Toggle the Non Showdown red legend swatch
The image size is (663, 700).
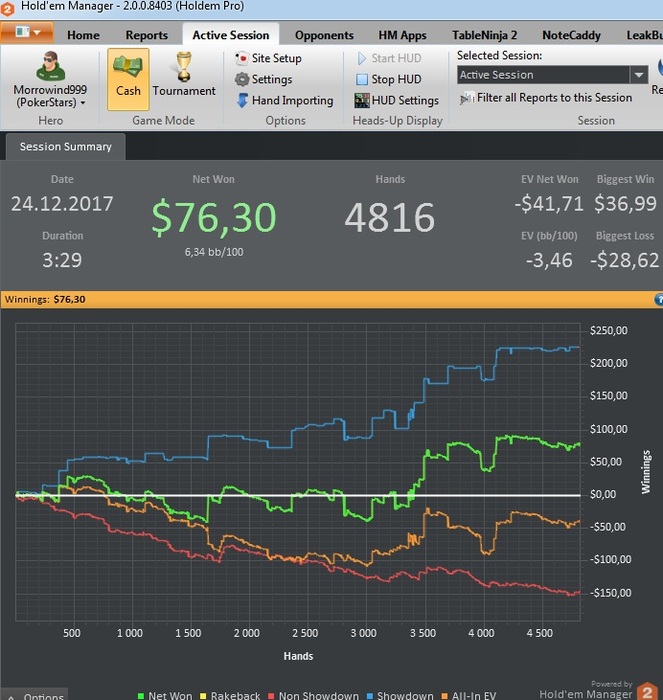271,696
